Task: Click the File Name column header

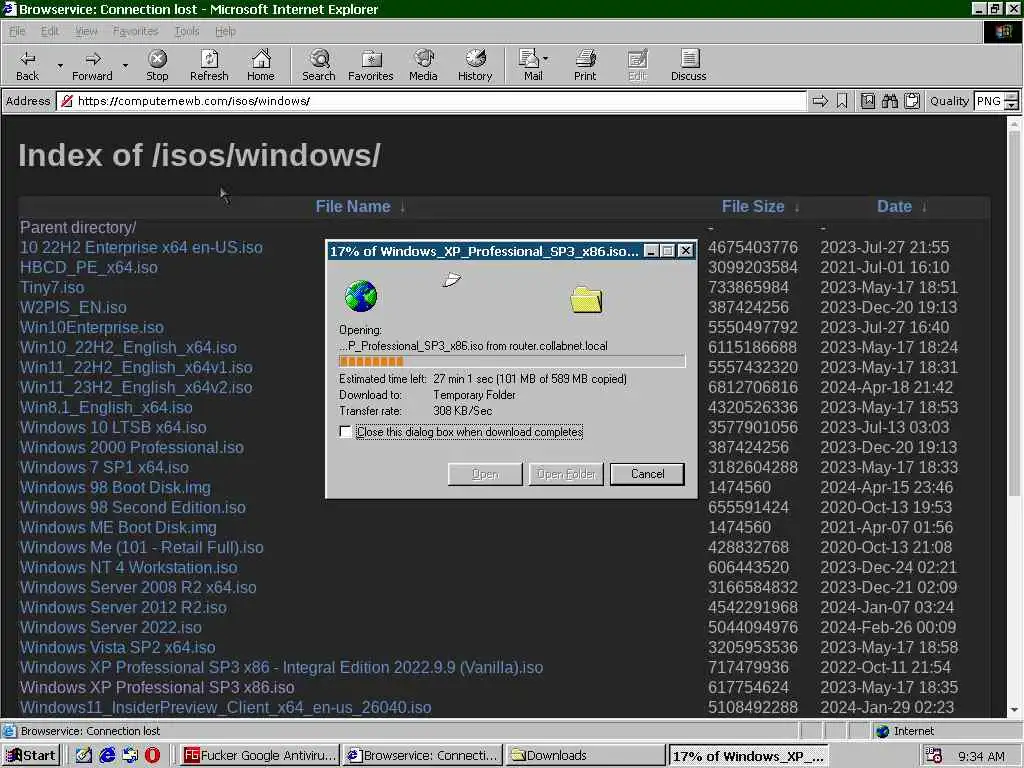Action: pyautogui.click(x=353, y=206)
